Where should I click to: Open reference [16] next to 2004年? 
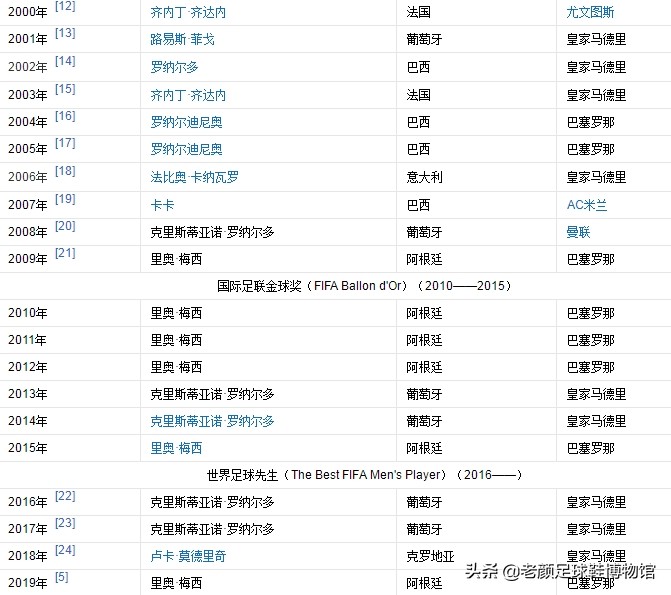[x=65, y=116]
